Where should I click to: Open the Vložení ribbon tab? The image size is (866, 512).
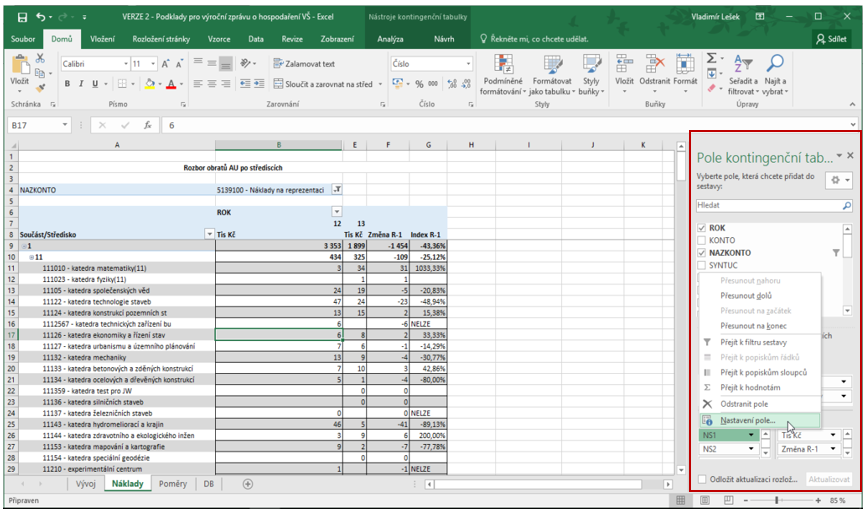coord(102,39)
